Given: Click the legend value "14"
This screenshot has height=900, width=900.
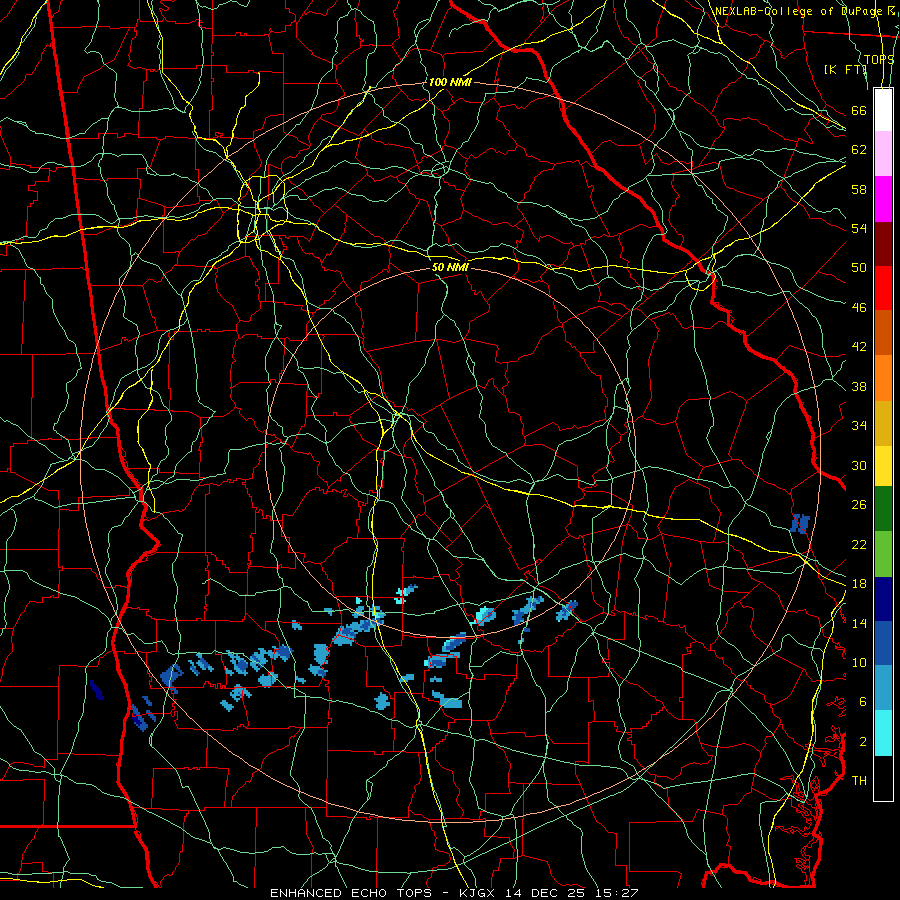Looking at the screenshot, I should pos(859,623).
